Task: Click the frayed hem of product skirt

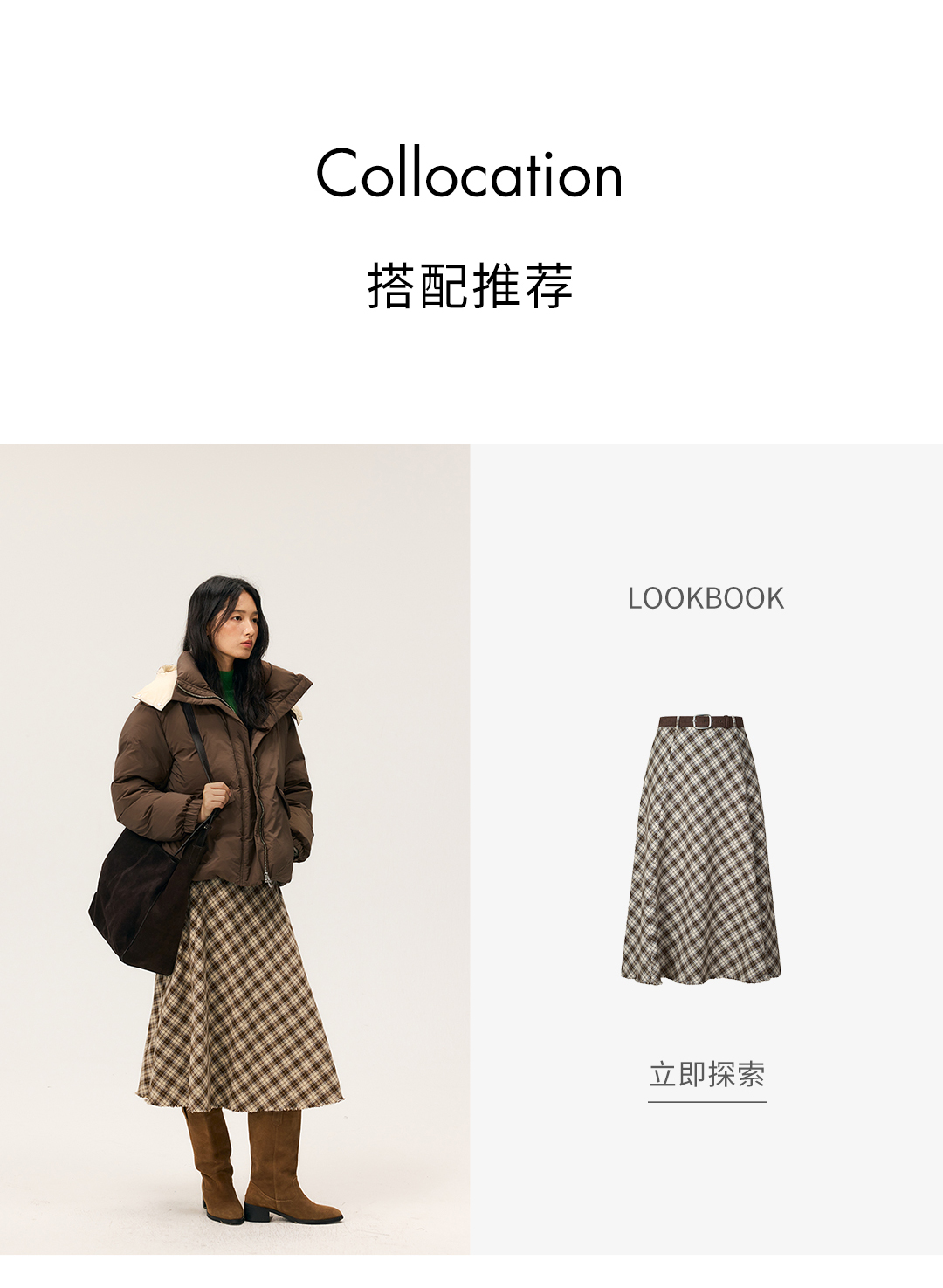Action: click(701, 974)
